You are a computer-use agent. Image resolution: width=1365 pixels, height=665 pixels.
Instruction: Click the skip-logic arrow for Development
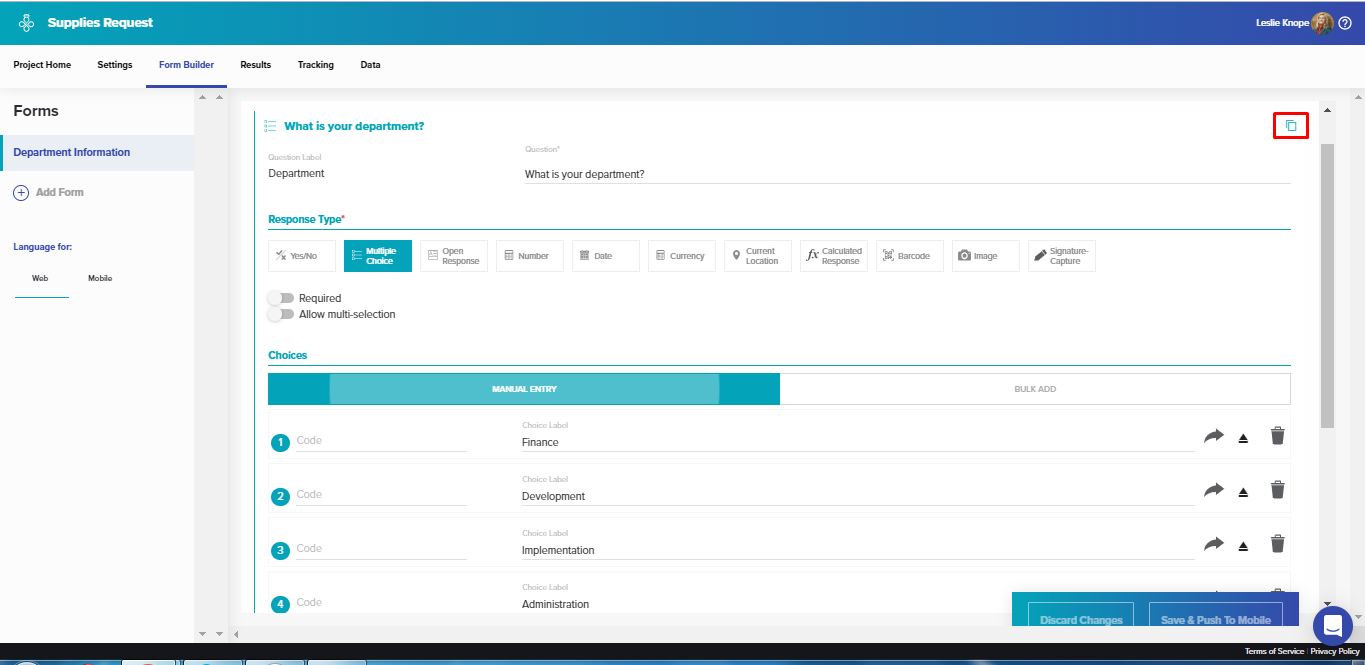coord(1213,490)
